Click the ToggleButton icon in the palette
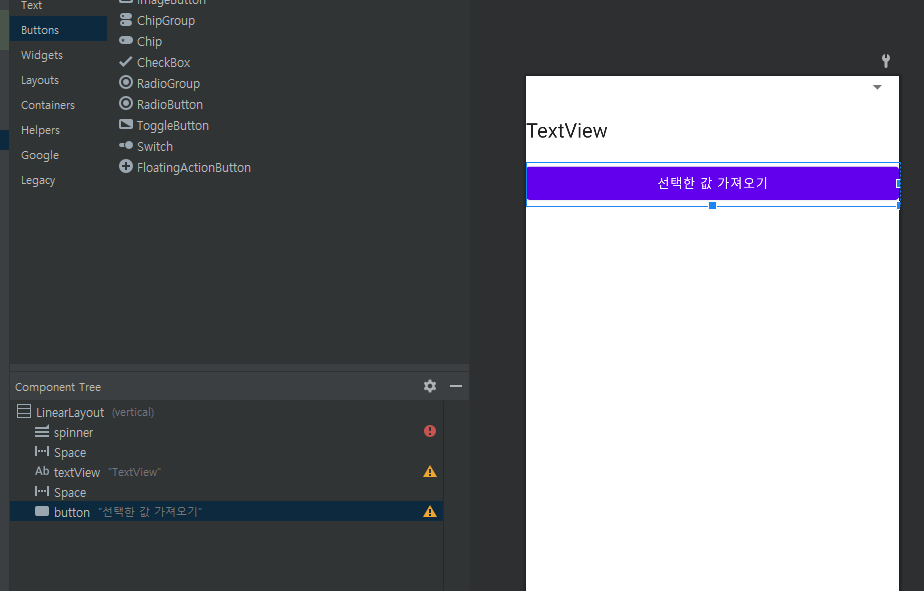The width and height of the screenshot is (924, 591). (126, 124)
